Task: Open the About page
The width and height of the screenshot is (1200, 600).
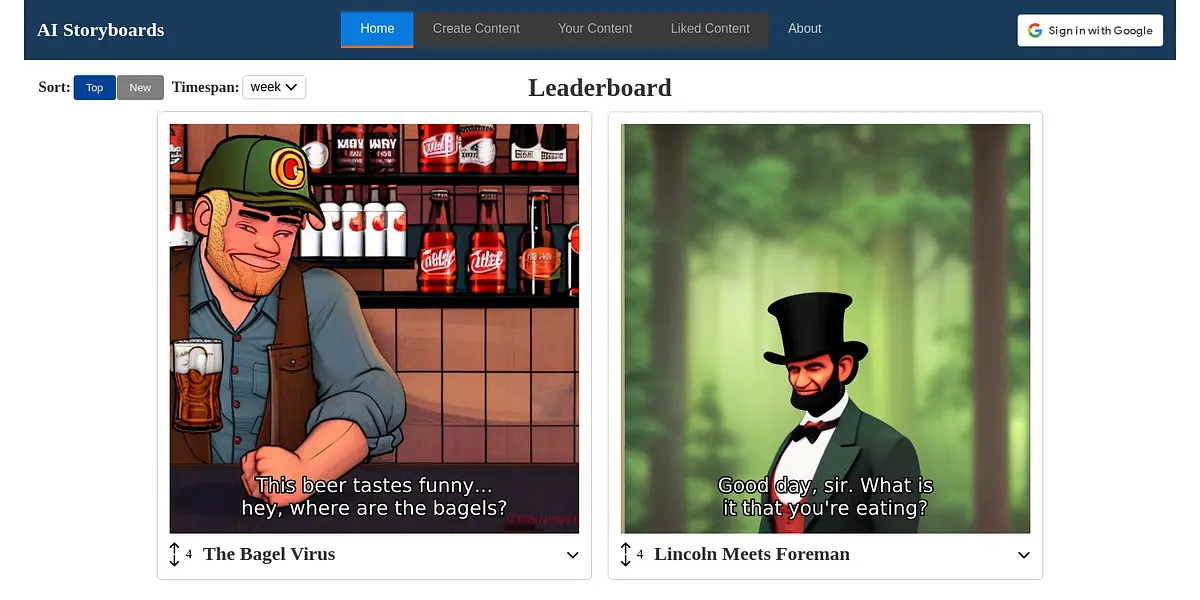Action: tap(805, 29)
